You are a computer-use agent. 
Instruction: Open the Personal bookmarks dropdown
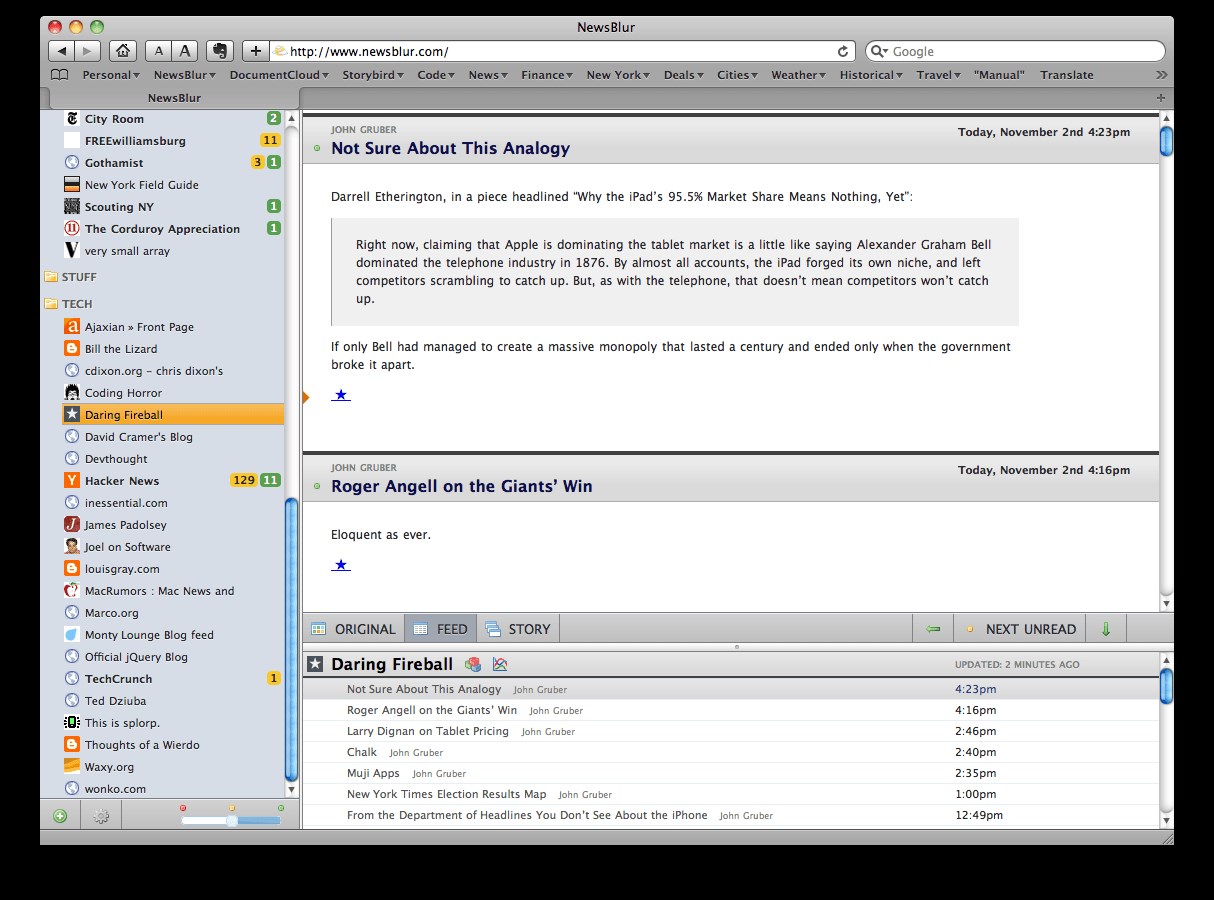(x=110, y=75)
